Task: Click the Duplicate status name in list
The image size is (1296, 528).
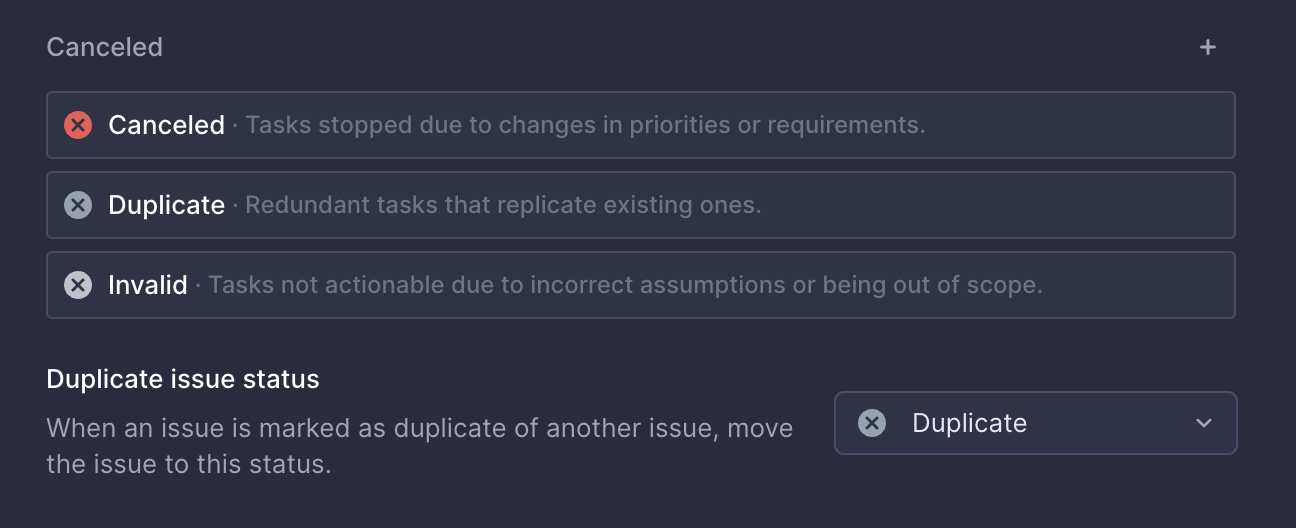Action: 166,205
